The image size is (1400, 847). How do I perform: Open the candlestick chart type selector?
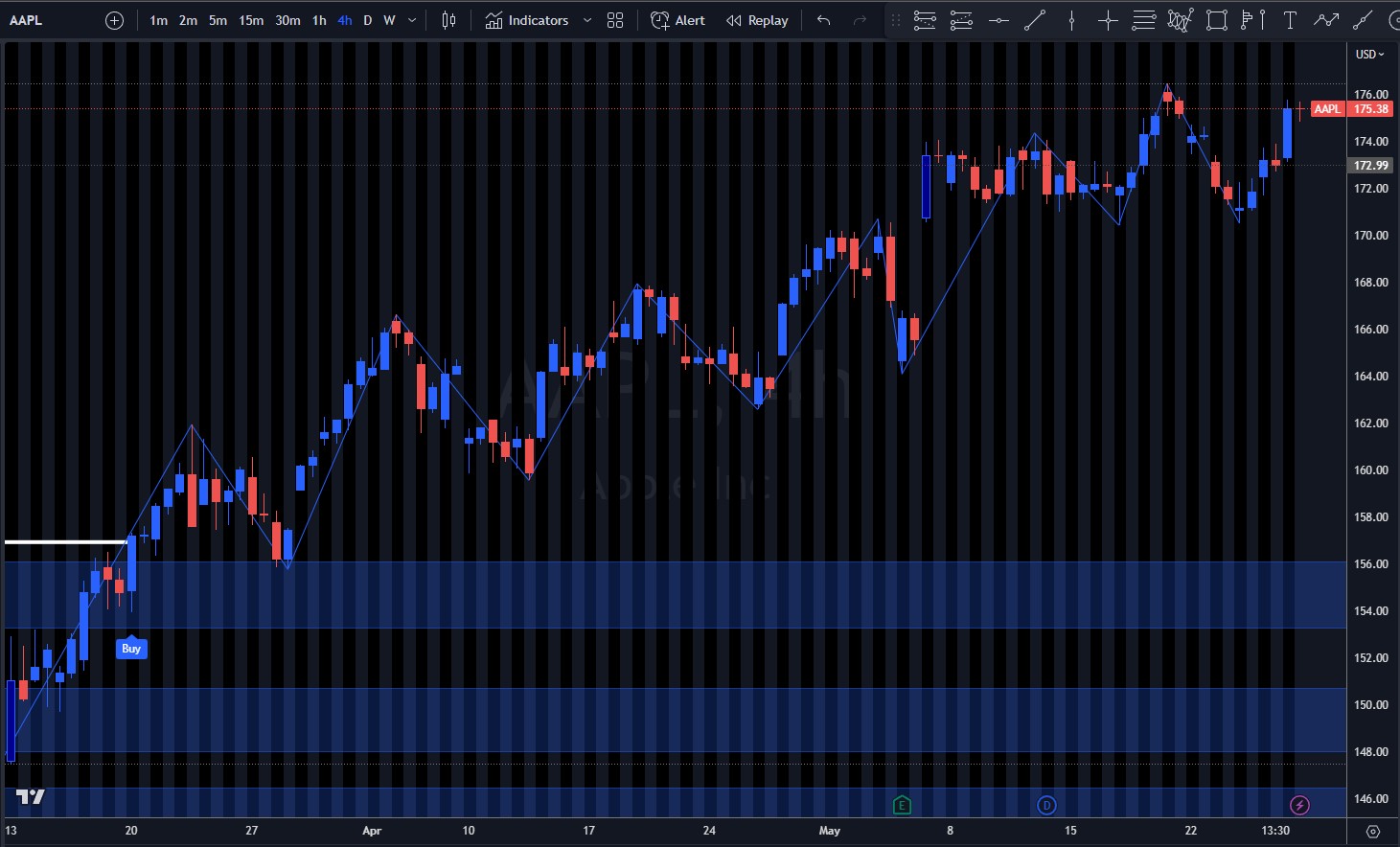[x=448, y=20]
